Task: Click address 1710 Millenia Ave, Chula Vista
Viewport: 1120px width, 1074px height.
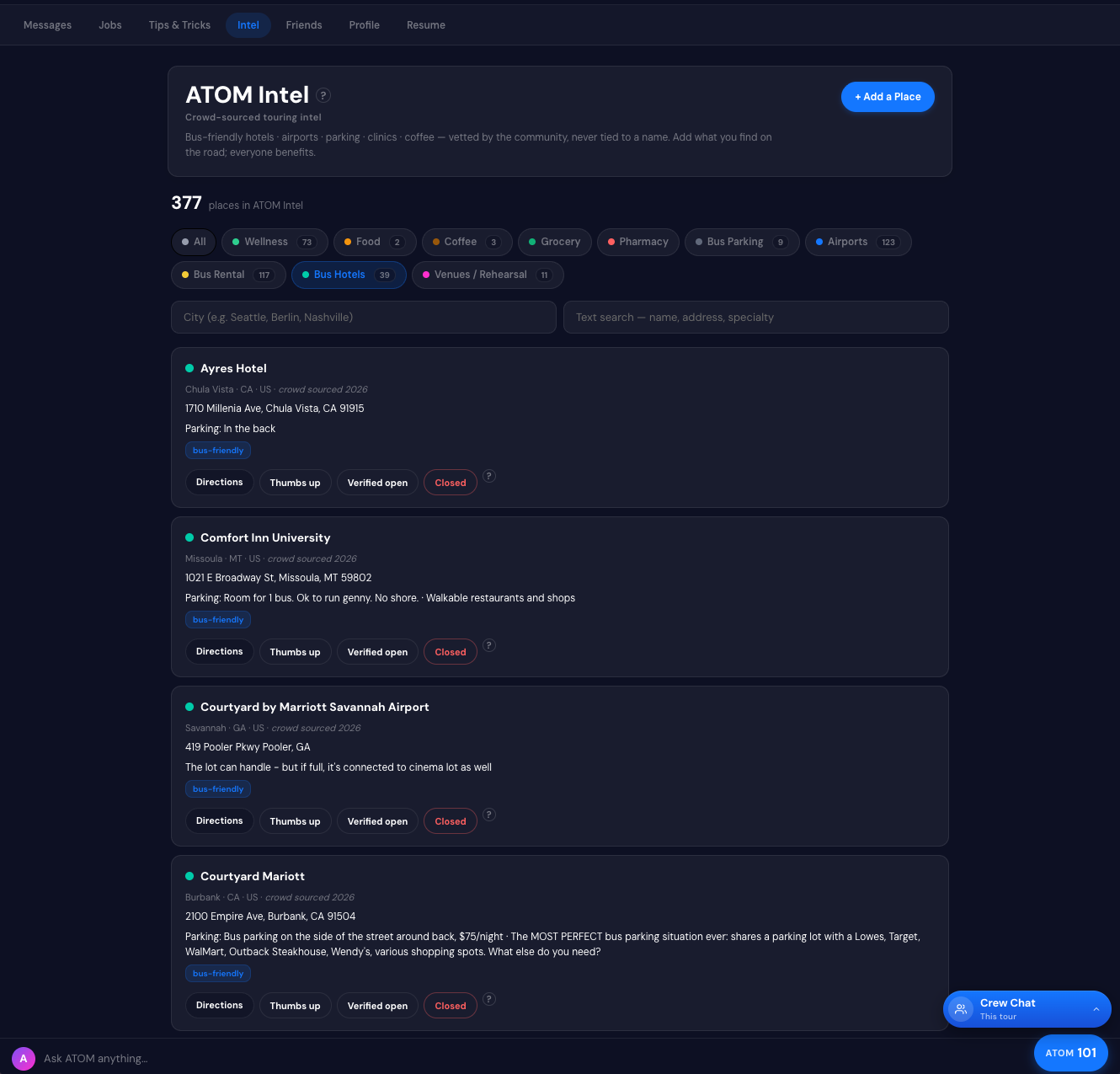Action: point(275,409)
